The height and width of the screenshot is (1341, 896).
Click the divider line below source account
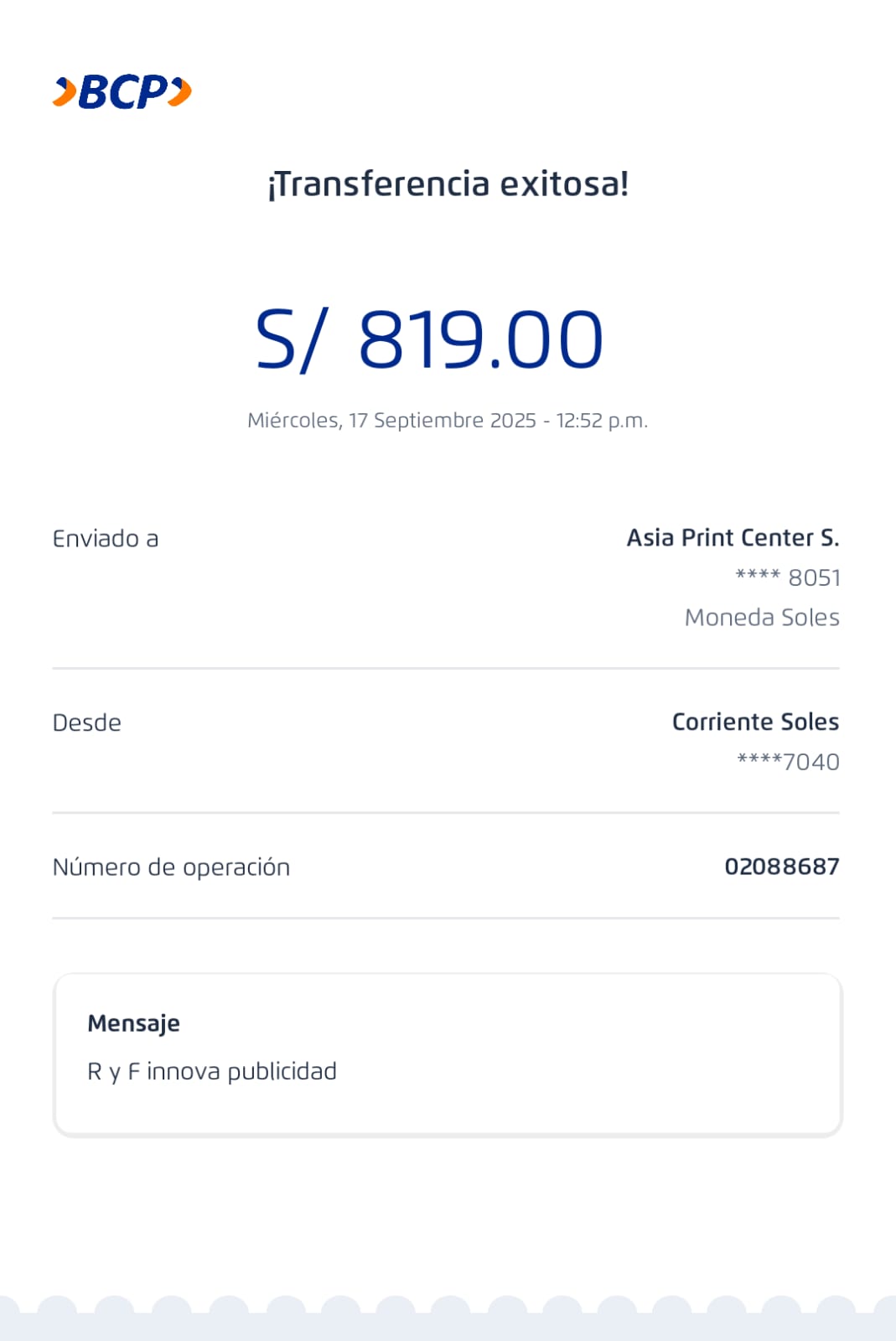pos(446,813)
